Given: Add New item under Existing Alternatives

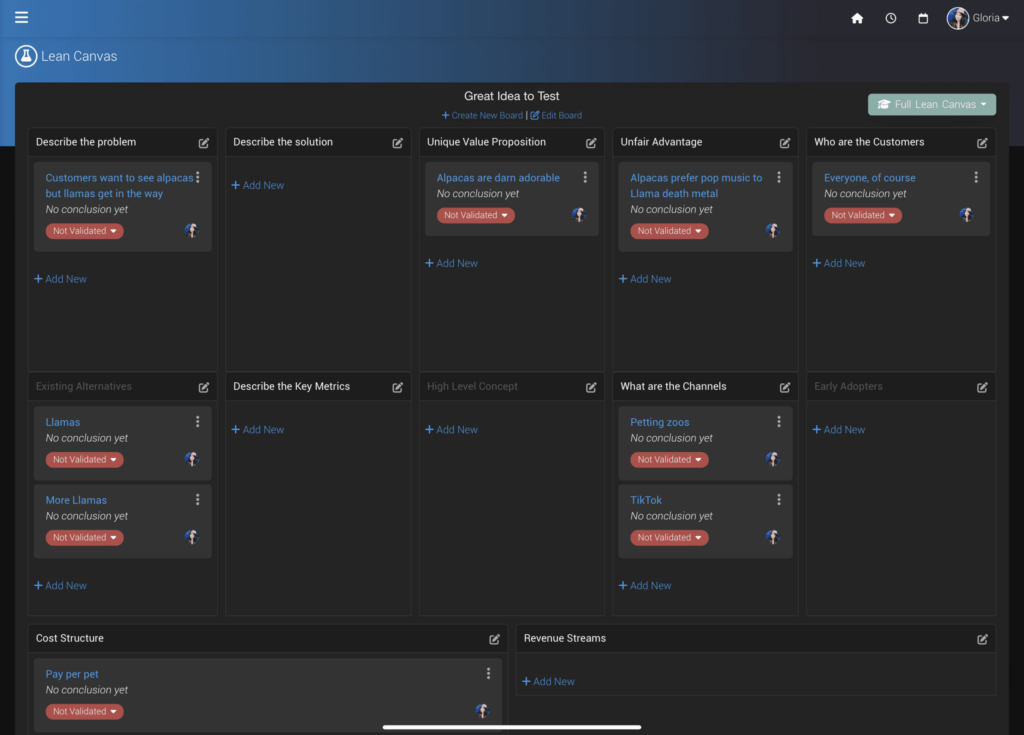Looking at the screenshot, I should pos(60,585).
